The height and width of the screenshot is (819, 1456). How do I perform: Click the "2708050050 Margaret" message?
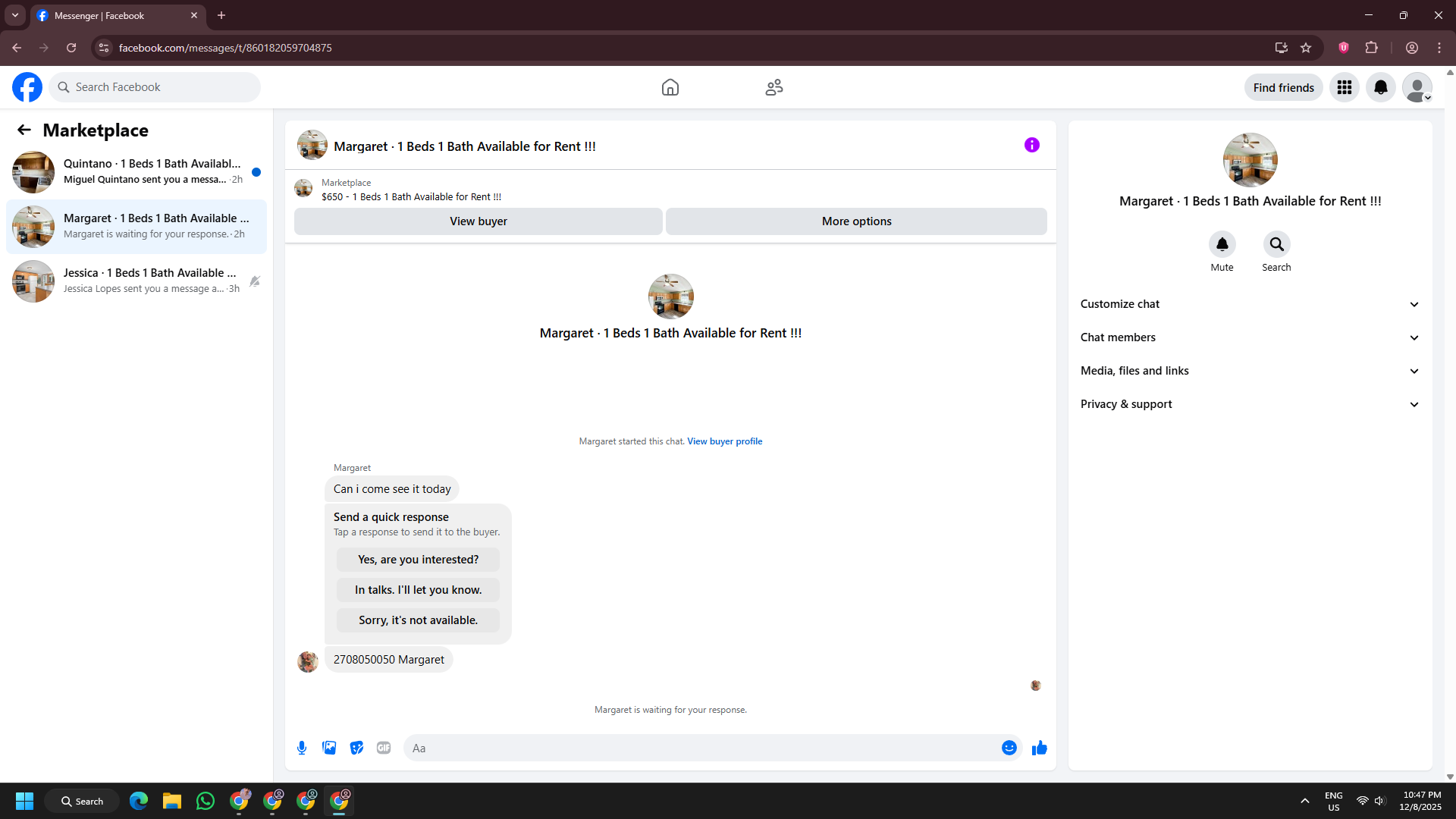[x=389, y=660]
